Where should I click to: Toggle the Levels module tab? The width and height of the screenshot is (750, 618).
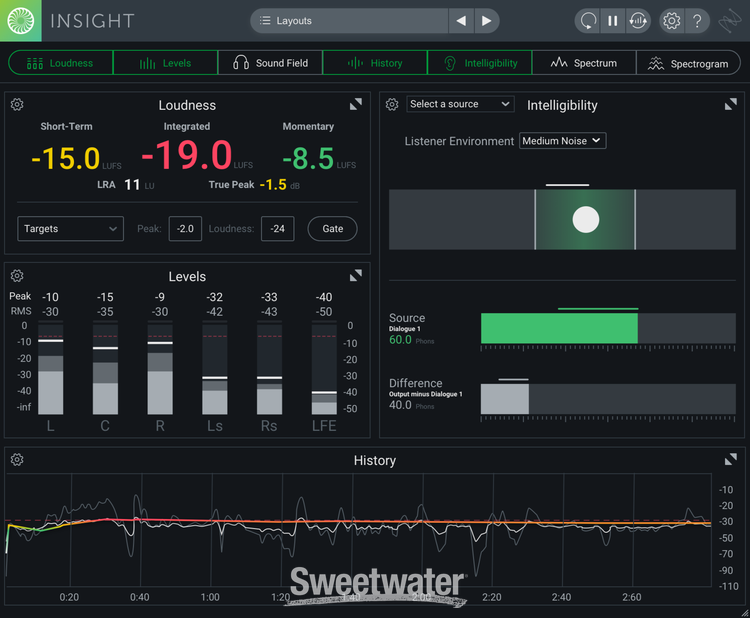point(165,63)
